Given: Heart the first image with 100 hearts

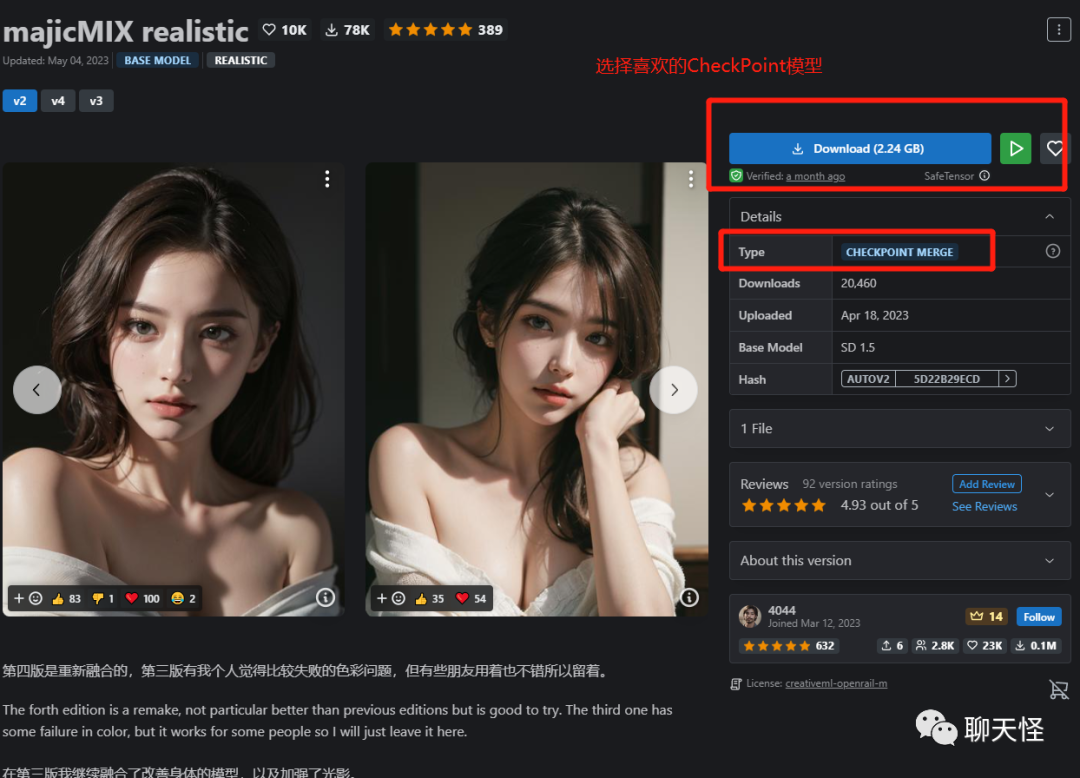Looking at the screenshot, I should pyautogui.click(x=143, y=598).
